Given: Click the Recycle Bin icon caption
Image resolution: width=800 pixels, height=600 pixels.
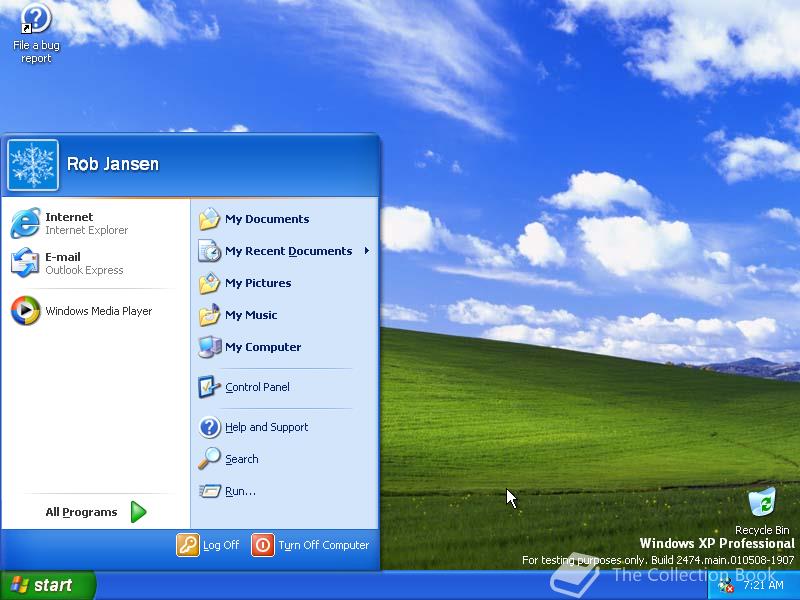Looking at the screenshot, I should 762,530.
